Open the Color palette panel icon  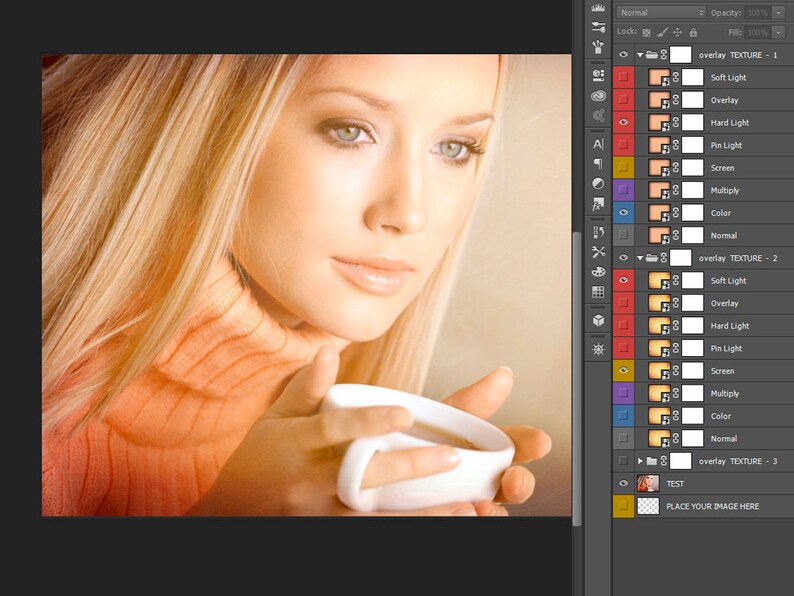(598, 272)
